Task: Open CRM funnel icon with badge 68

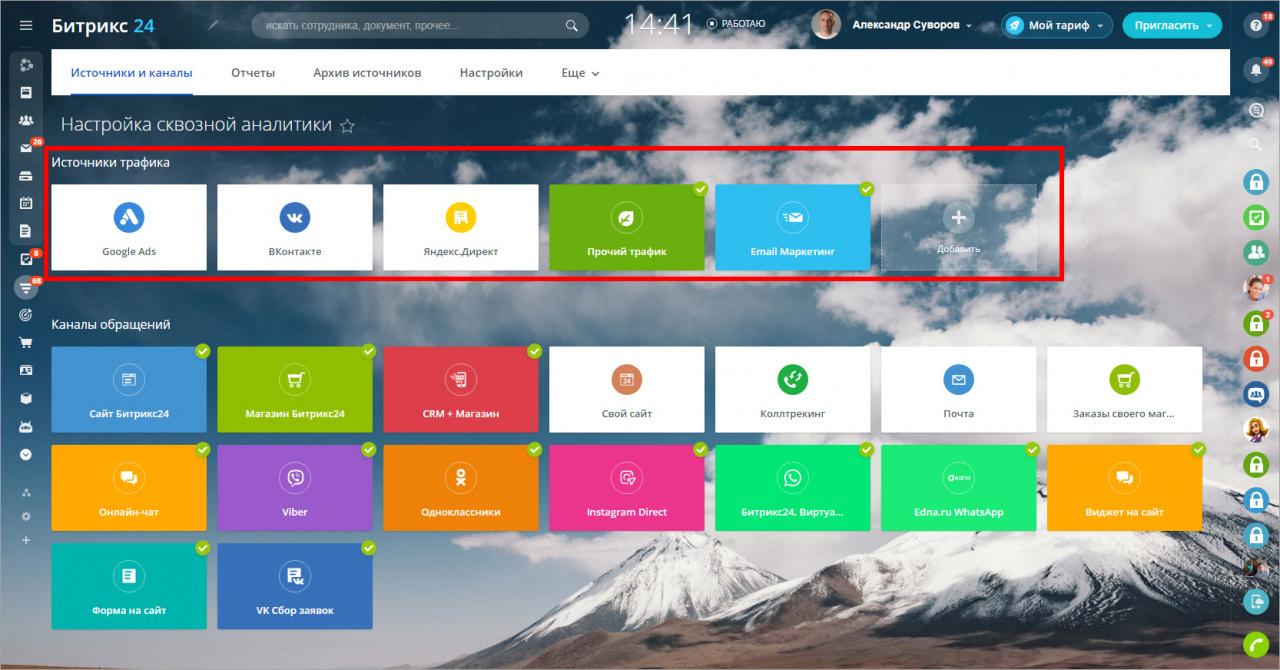Action: [26, 287]
